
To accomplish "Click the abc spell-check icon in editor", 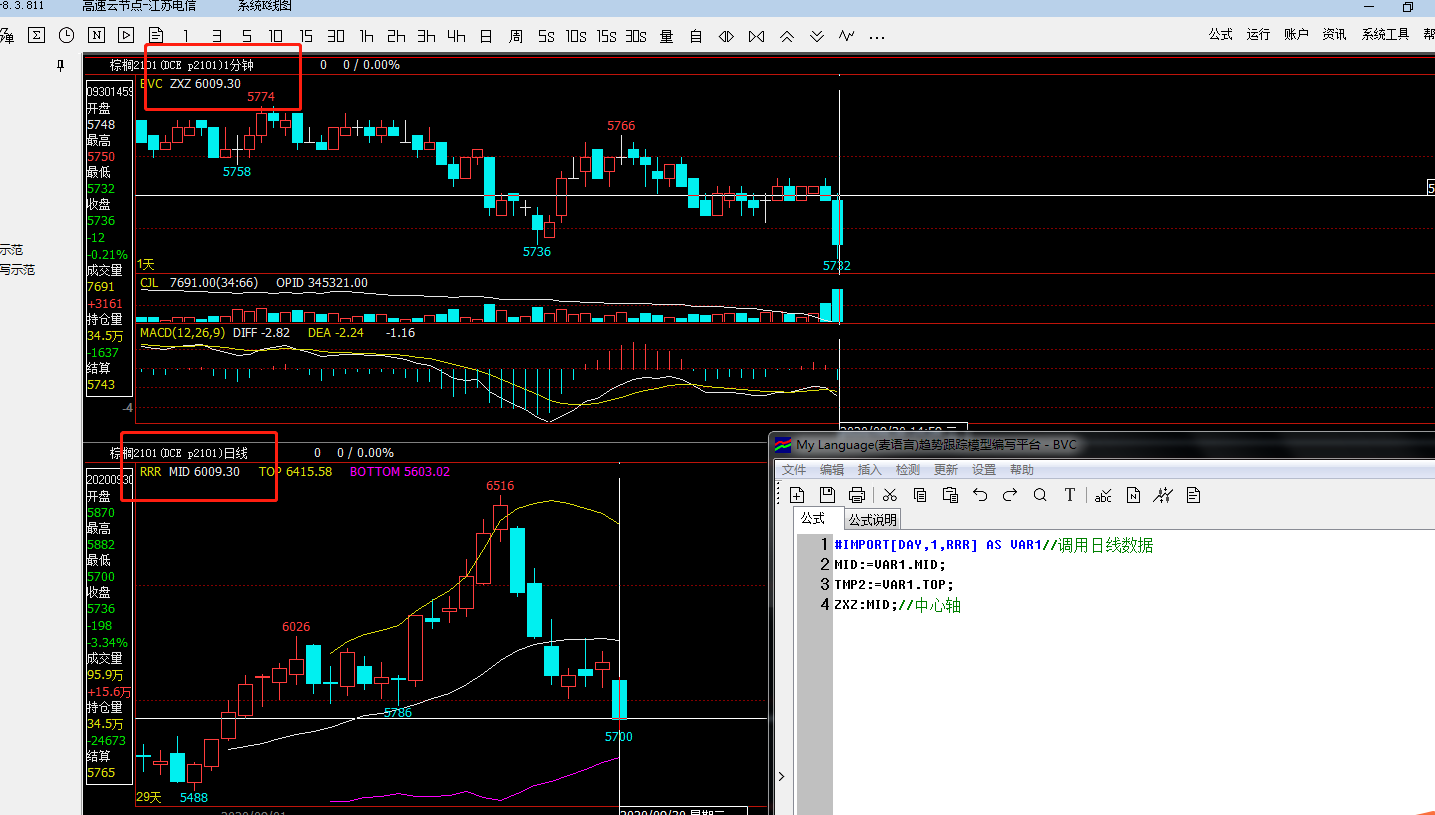I will [1103, 495].
